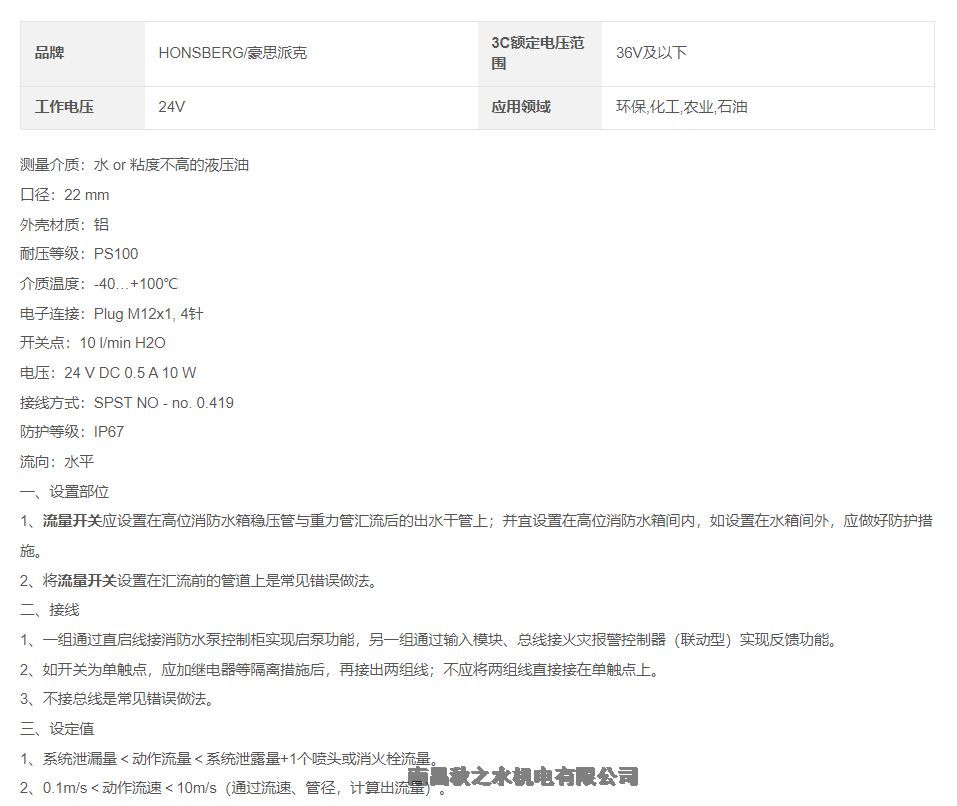Click the 3C额定电压范围 label cell

tap(537, 53)
